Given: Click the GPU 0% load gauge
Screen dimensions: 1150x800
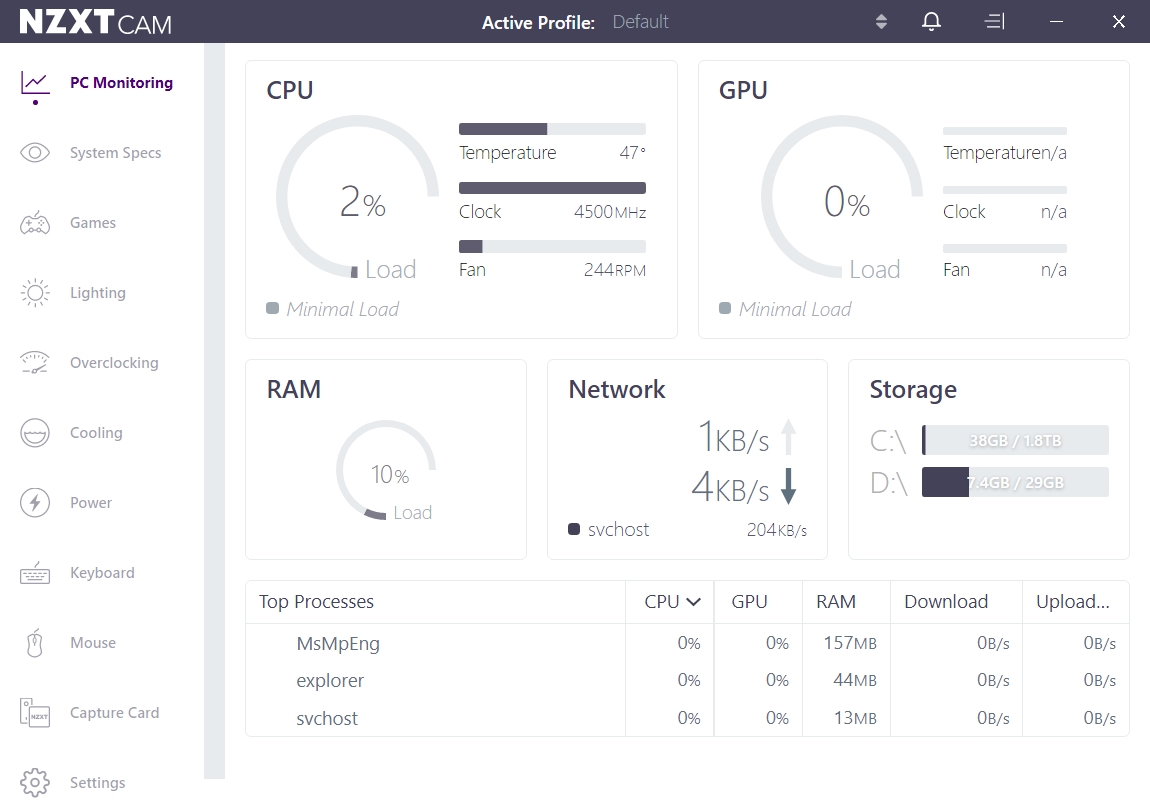Looking at the screenshot, I should [842, 197].
